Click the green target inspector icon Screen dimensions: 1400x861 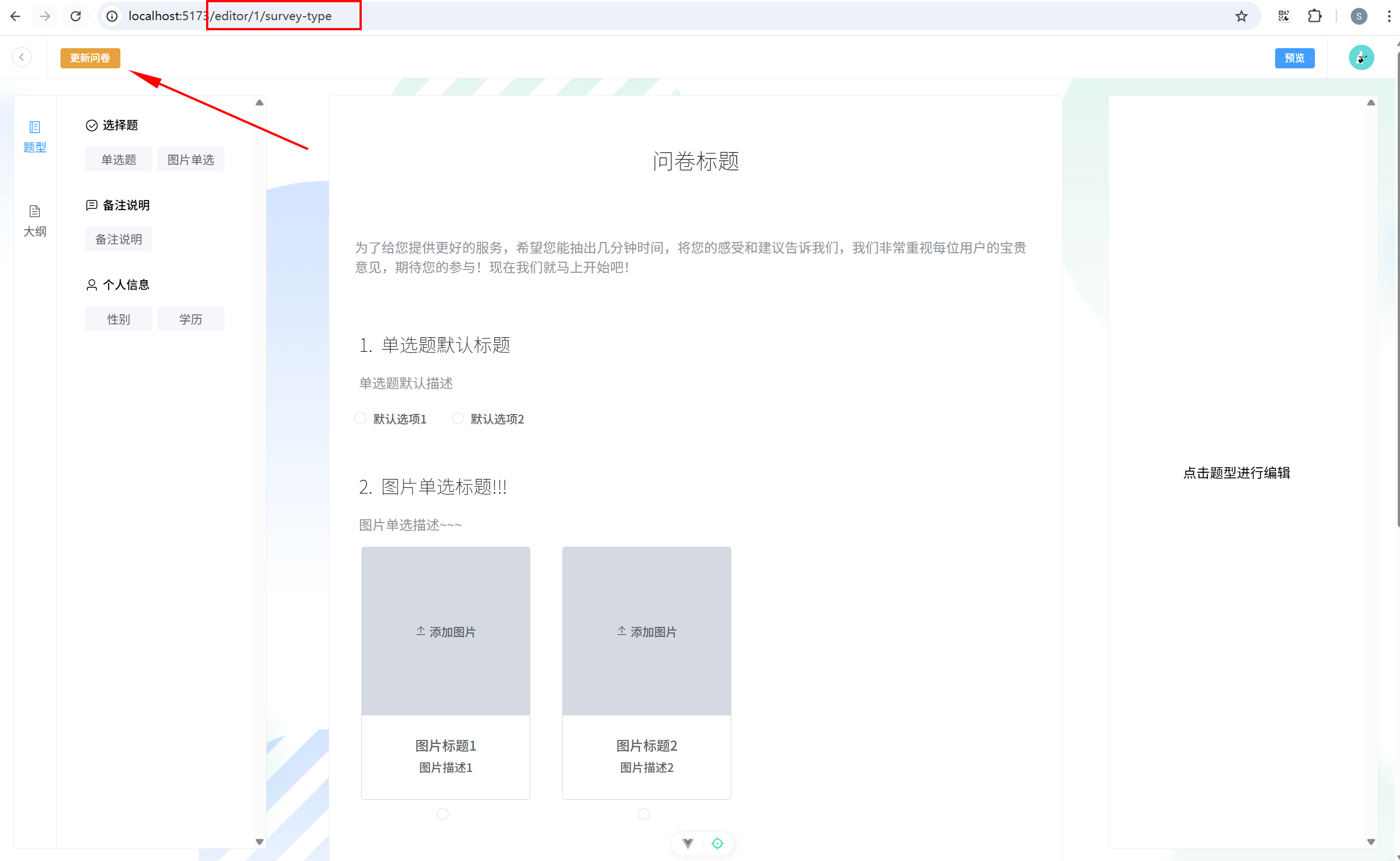[x=717, y=843]
